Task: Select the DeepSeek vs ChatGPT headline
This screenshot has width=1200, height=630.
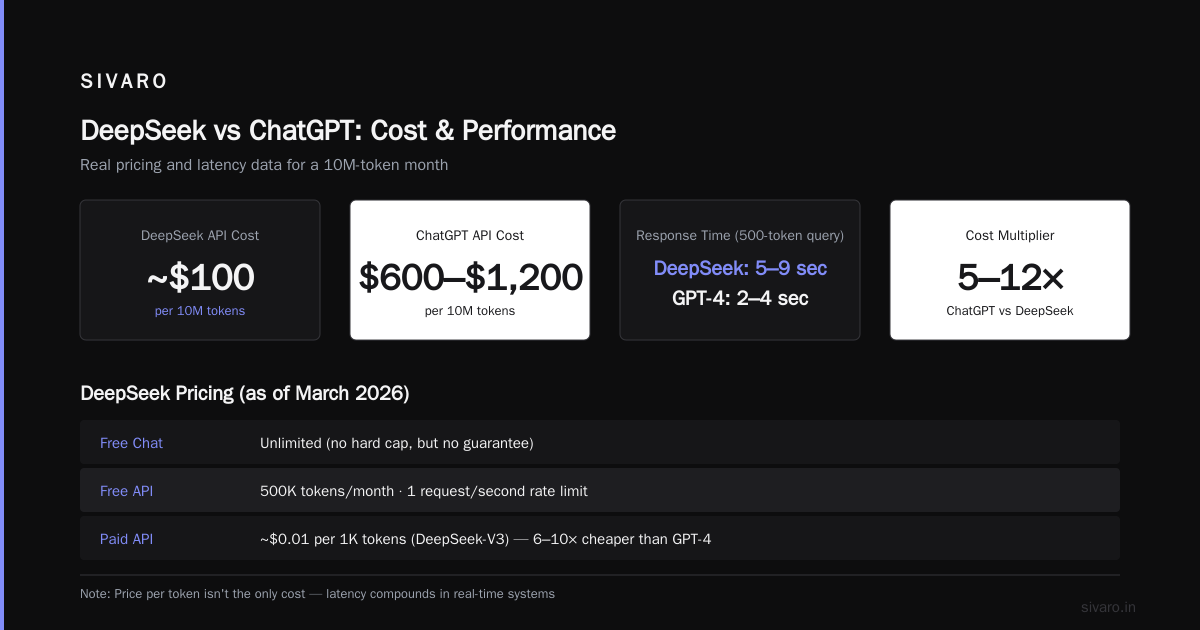Action: tap(348, 130)
